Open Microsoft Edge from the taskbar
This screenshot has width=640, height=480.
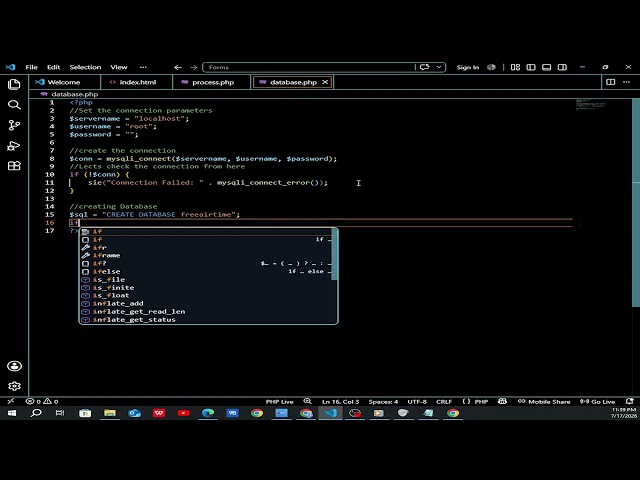tap(208, 413)
